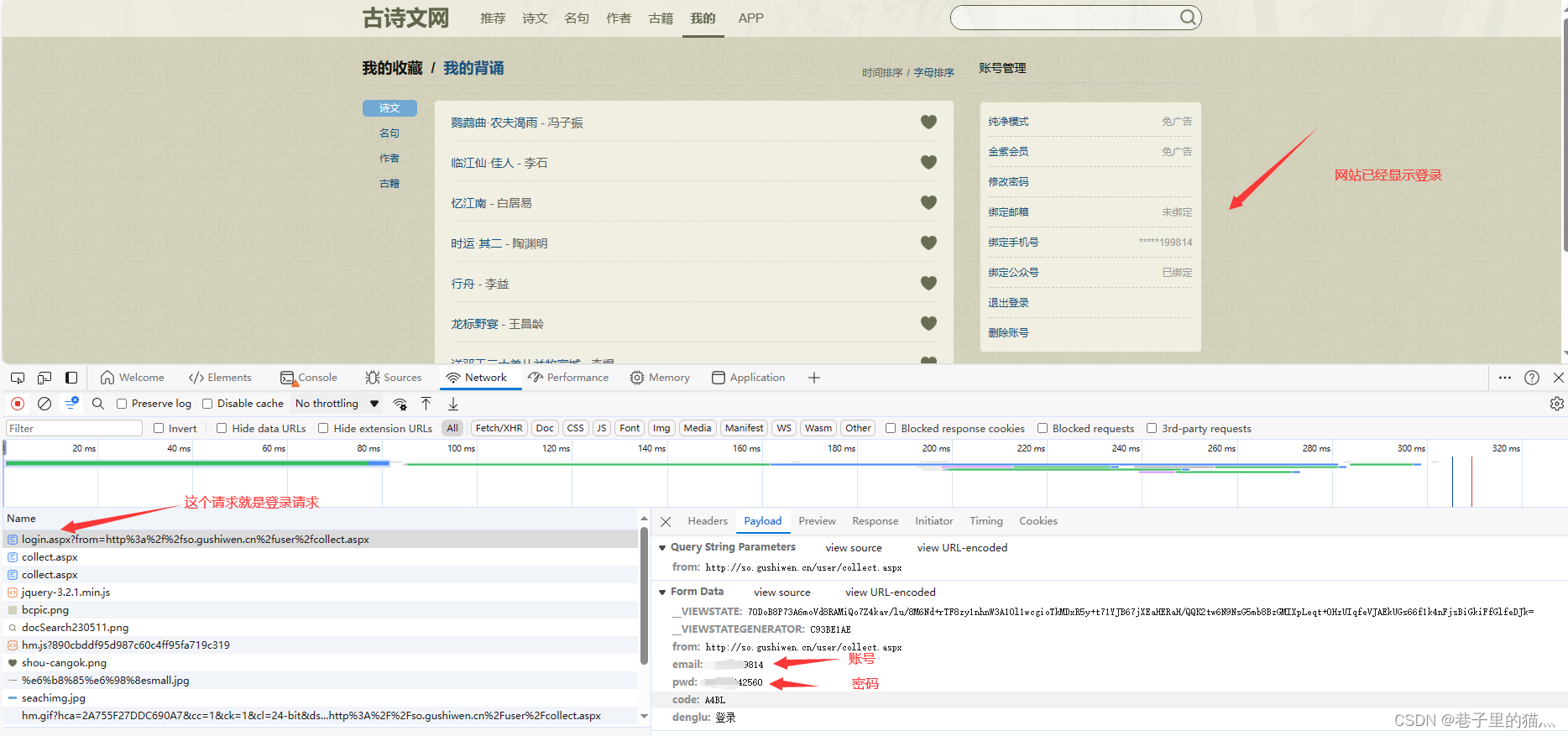Screen dimensions: 1568x736
Task: Select the All resource type filter
Action: click(452, 428)
